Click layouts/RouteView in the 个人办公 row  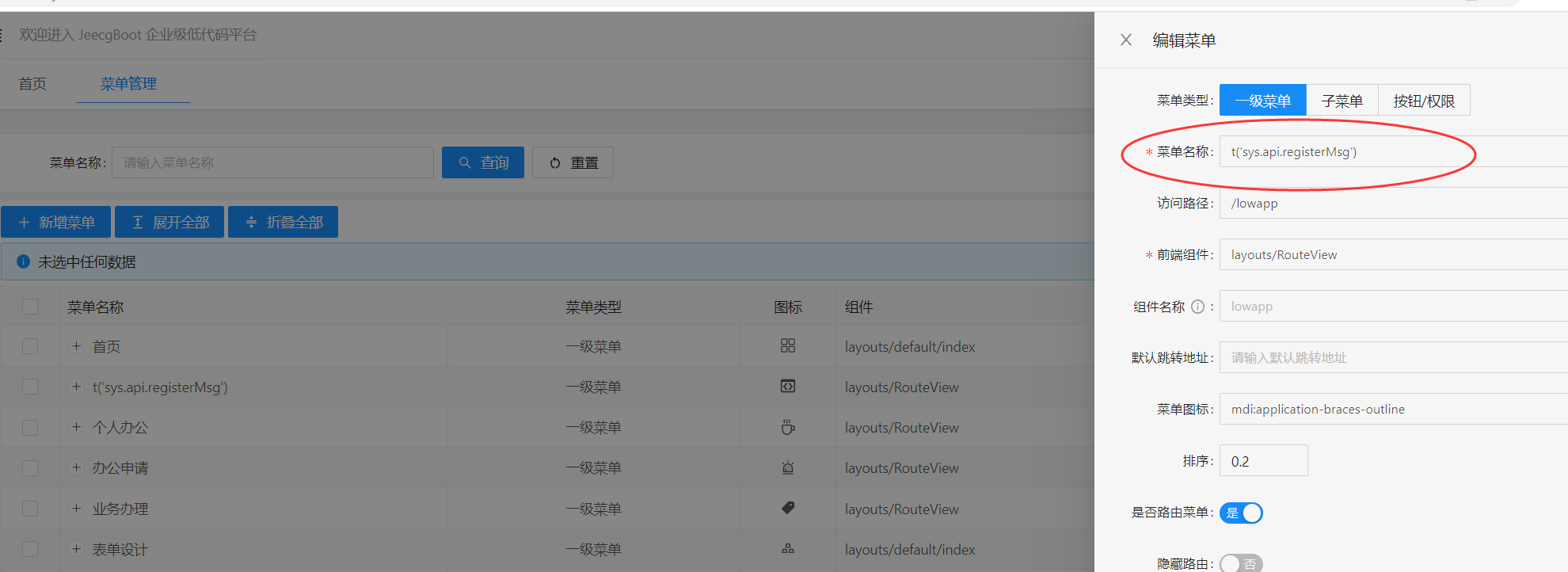(901, 427)
